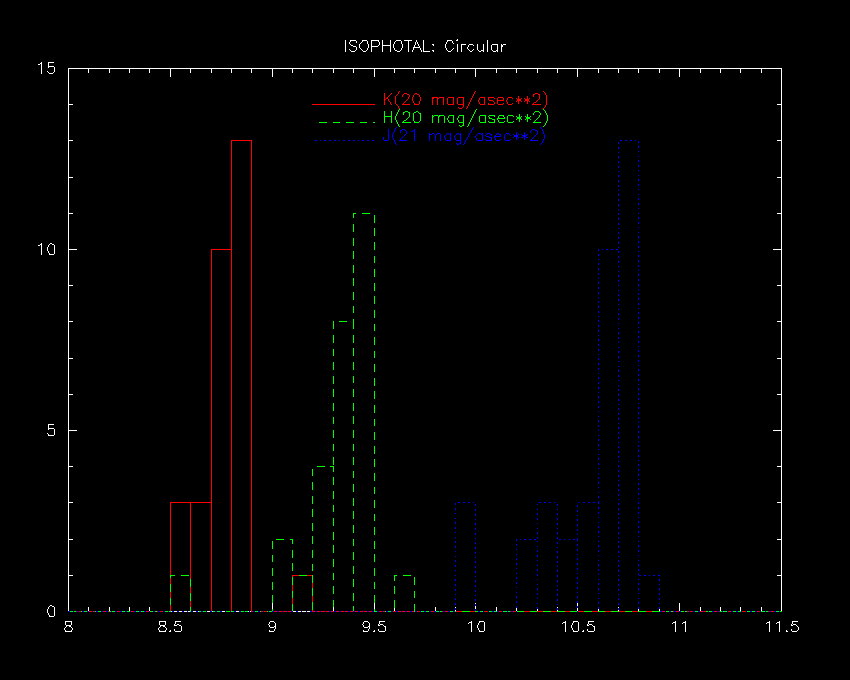This screenshot has height=680, width=850.
Task: Click y-axis label 0
Action: 51,611
